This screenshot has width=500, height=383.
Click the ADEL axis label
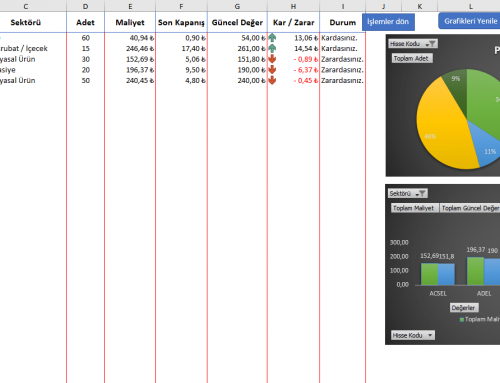pyautogui.click(x=484, y=293)
